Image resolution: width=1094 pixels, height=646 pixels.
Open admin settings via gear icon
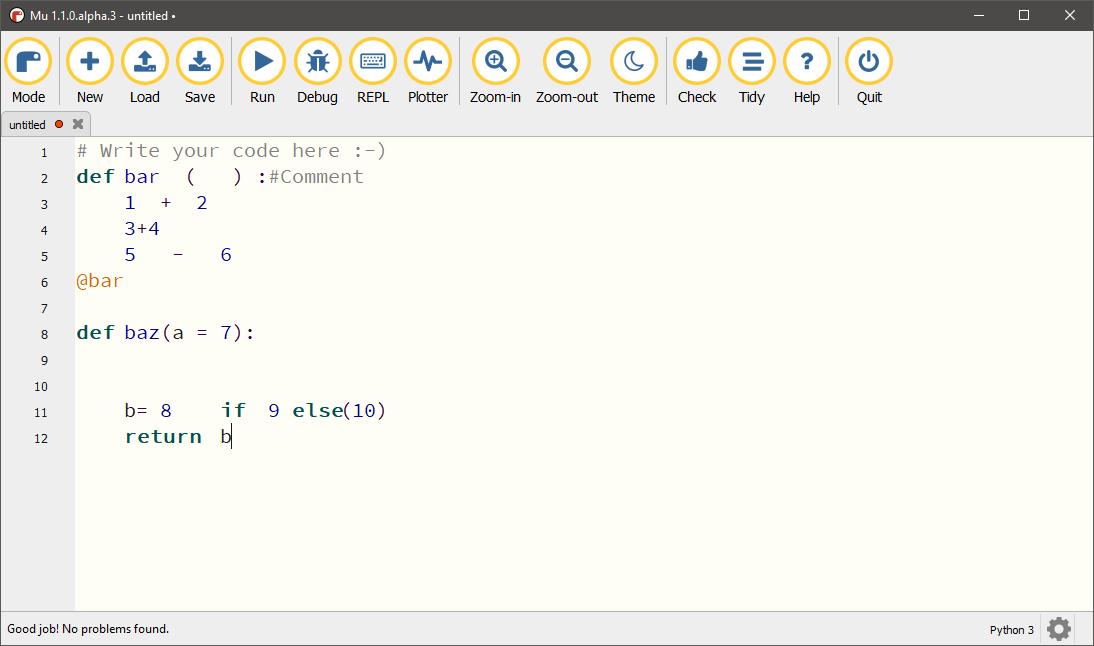point(1058,629)
